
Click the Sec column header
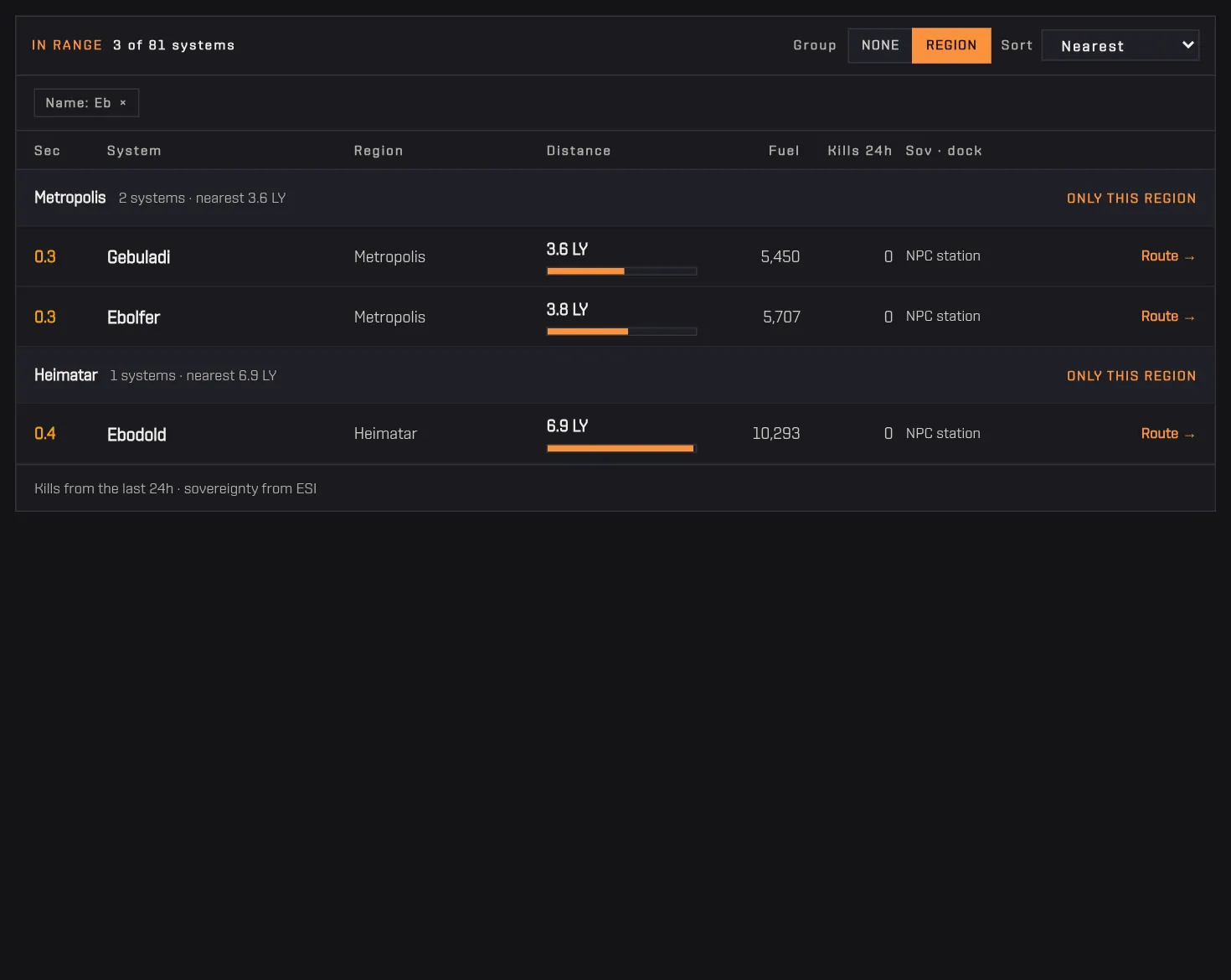click(47, 151)
